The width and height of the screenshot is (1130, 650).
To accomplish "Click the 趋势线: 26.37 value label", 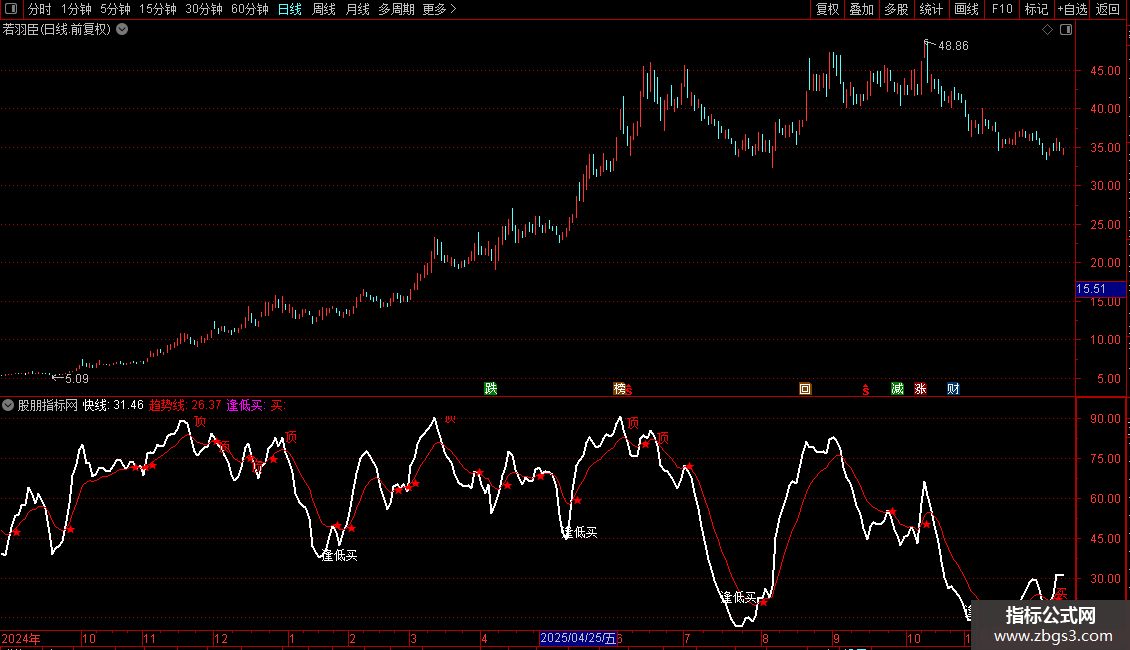I will (x=185, y=406).
